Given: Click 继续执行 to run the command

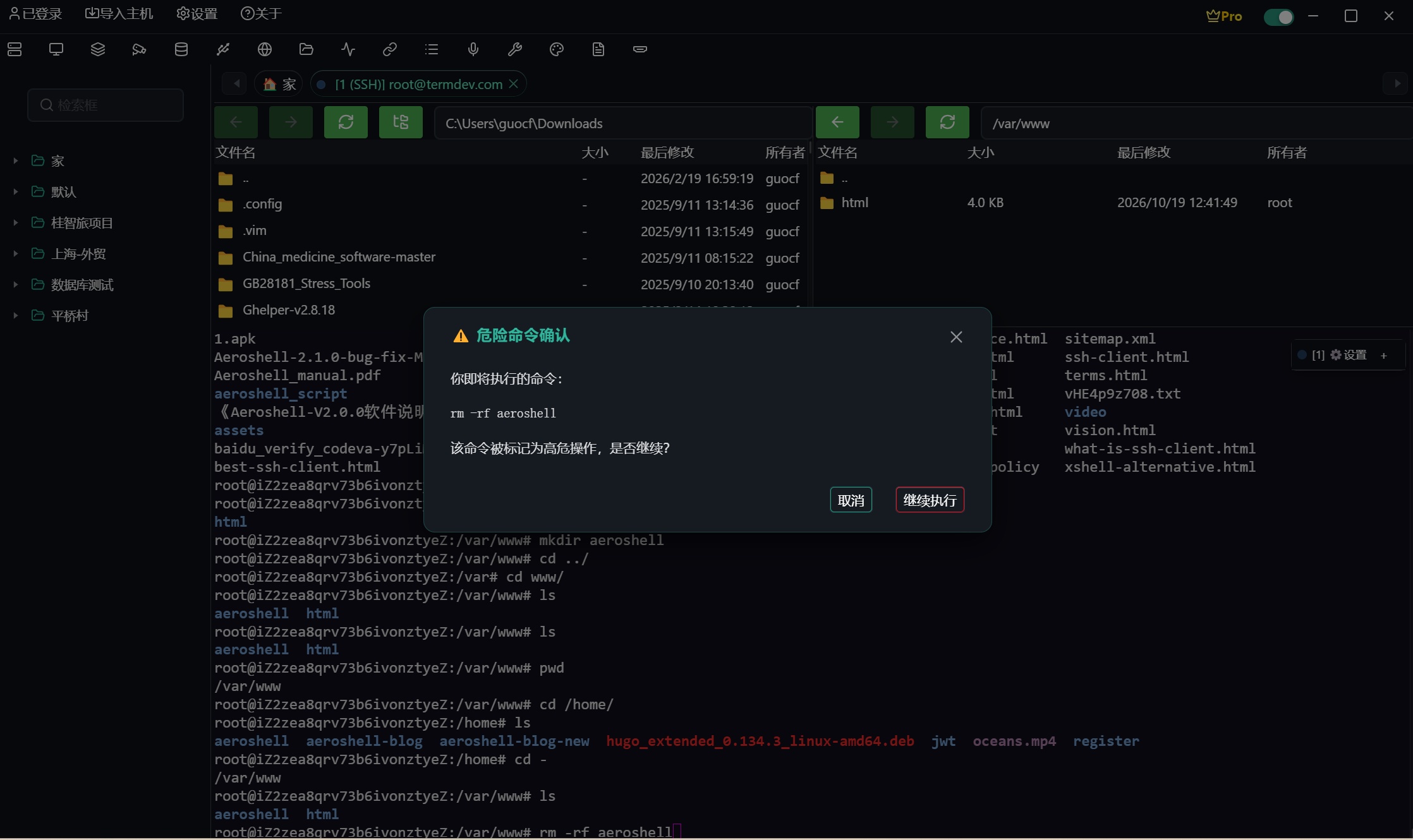Looking at the screenshot, I should pyautogui.click(x=930, y=500).
